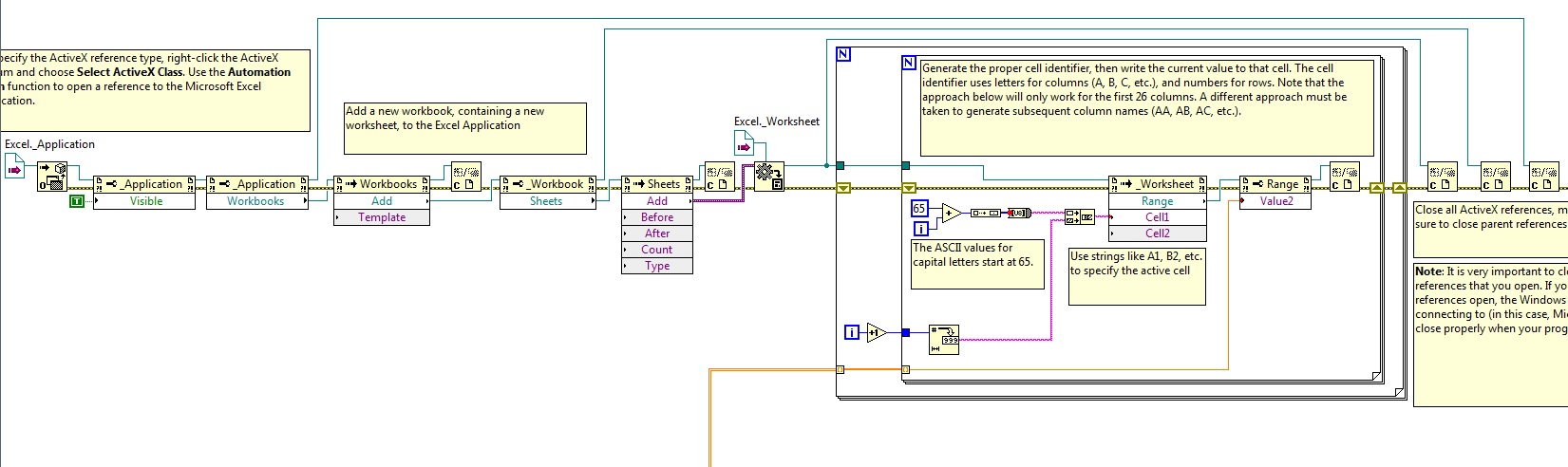Click the outer loop right shift register
1568x467 pixels.
[1398, 188]
